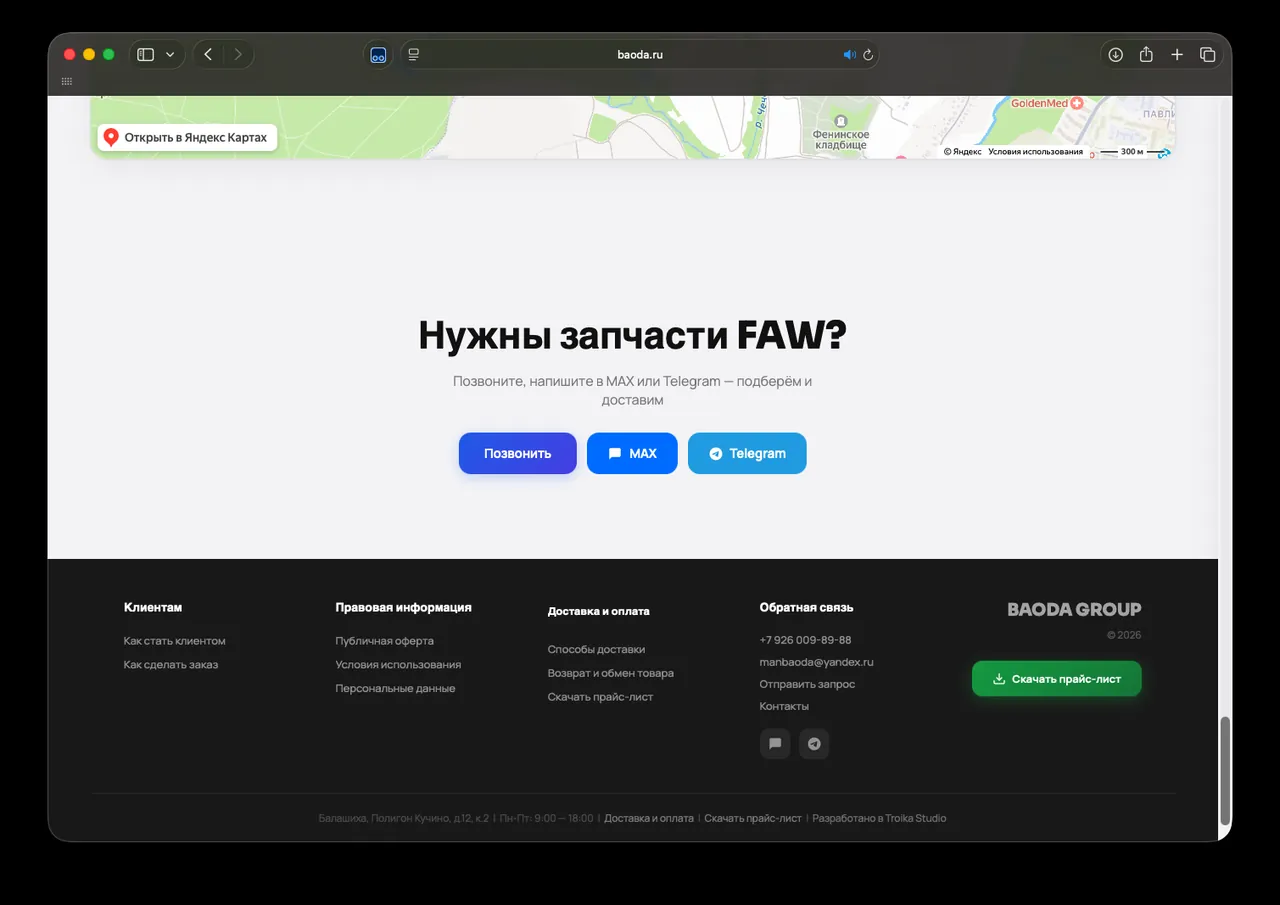Click the page vertical scrollbar thumb
Viewport: 1280px width, 905px height.
point(1225,770)
